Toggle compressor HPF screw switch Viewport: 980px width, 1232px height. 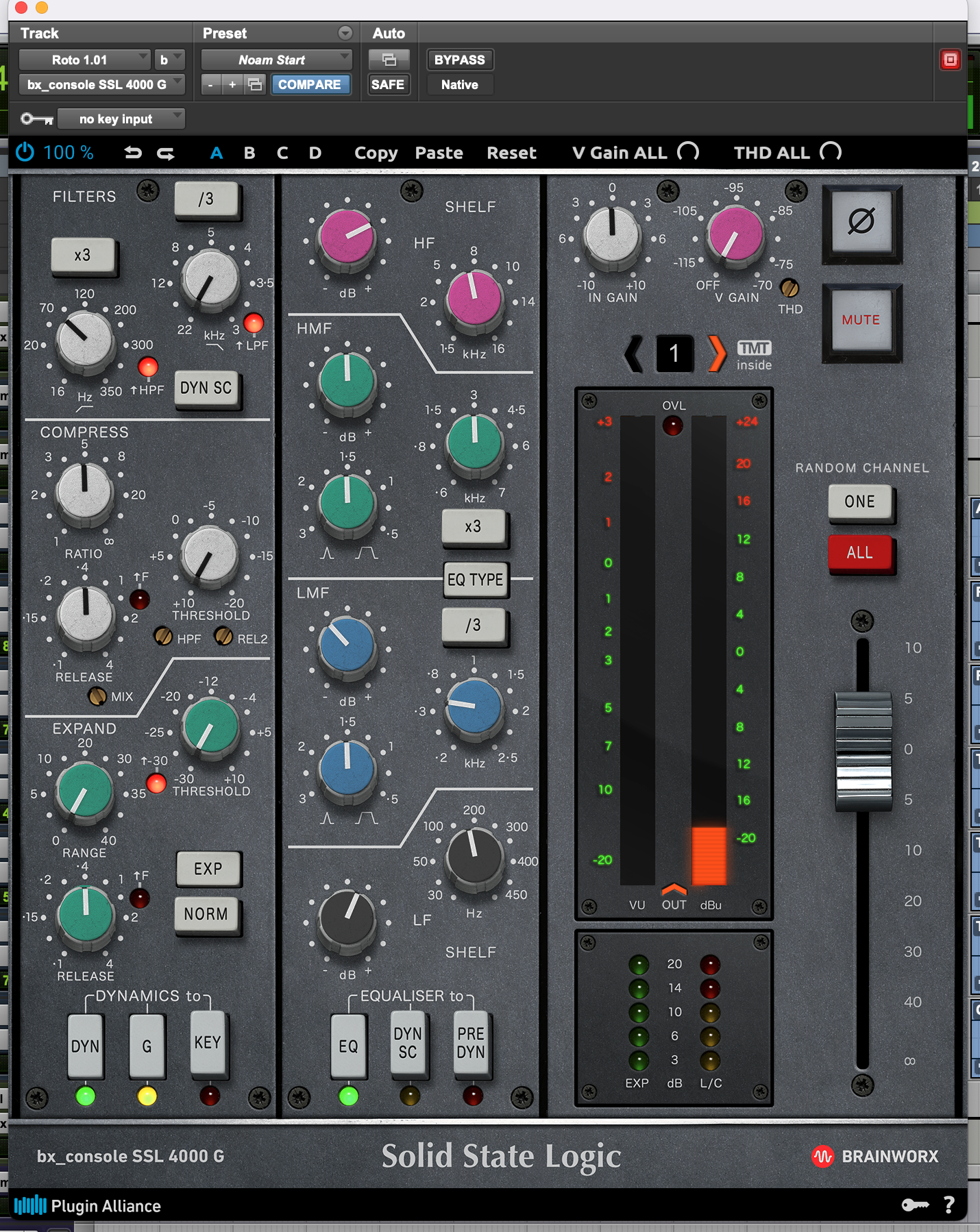tap(163, 636)
